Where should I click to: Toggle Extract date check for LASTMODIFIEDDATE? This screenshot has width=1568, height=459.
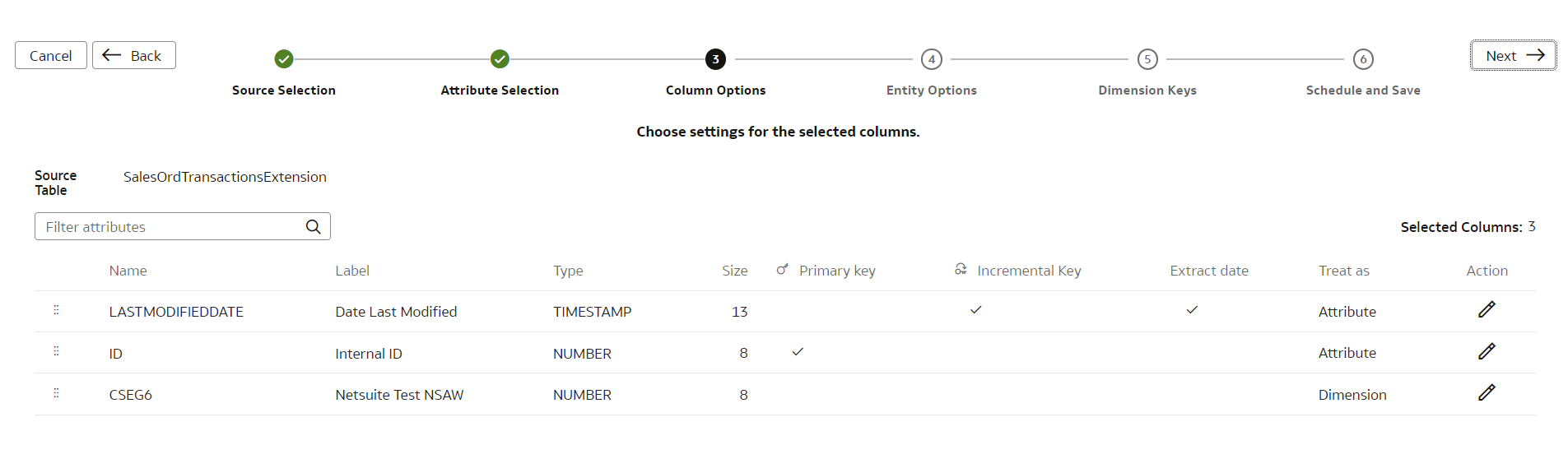click(x=1192, y=310)
